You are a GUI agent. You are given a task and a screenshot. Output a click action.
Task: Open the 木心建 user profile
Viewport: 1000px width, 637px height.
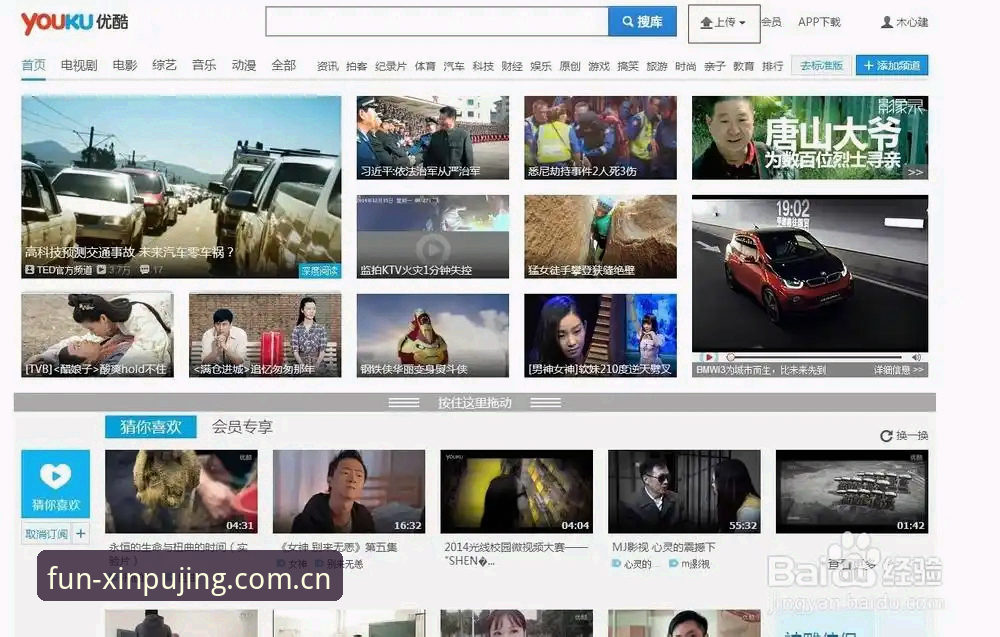tap(904, 22)
